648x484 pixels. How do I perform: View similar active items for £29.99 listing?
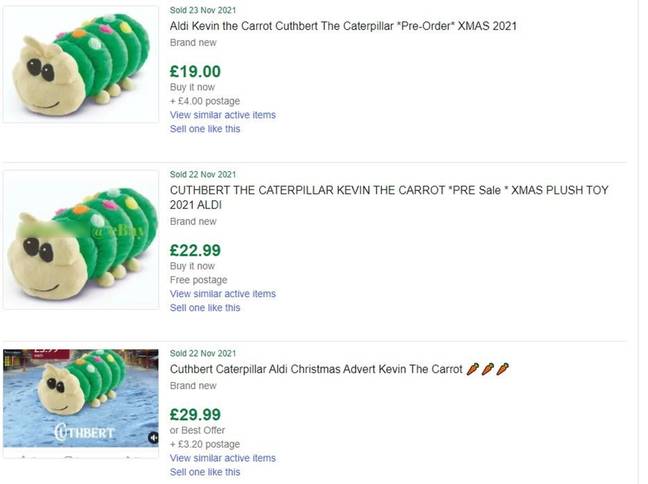click(x=223, y=458)
